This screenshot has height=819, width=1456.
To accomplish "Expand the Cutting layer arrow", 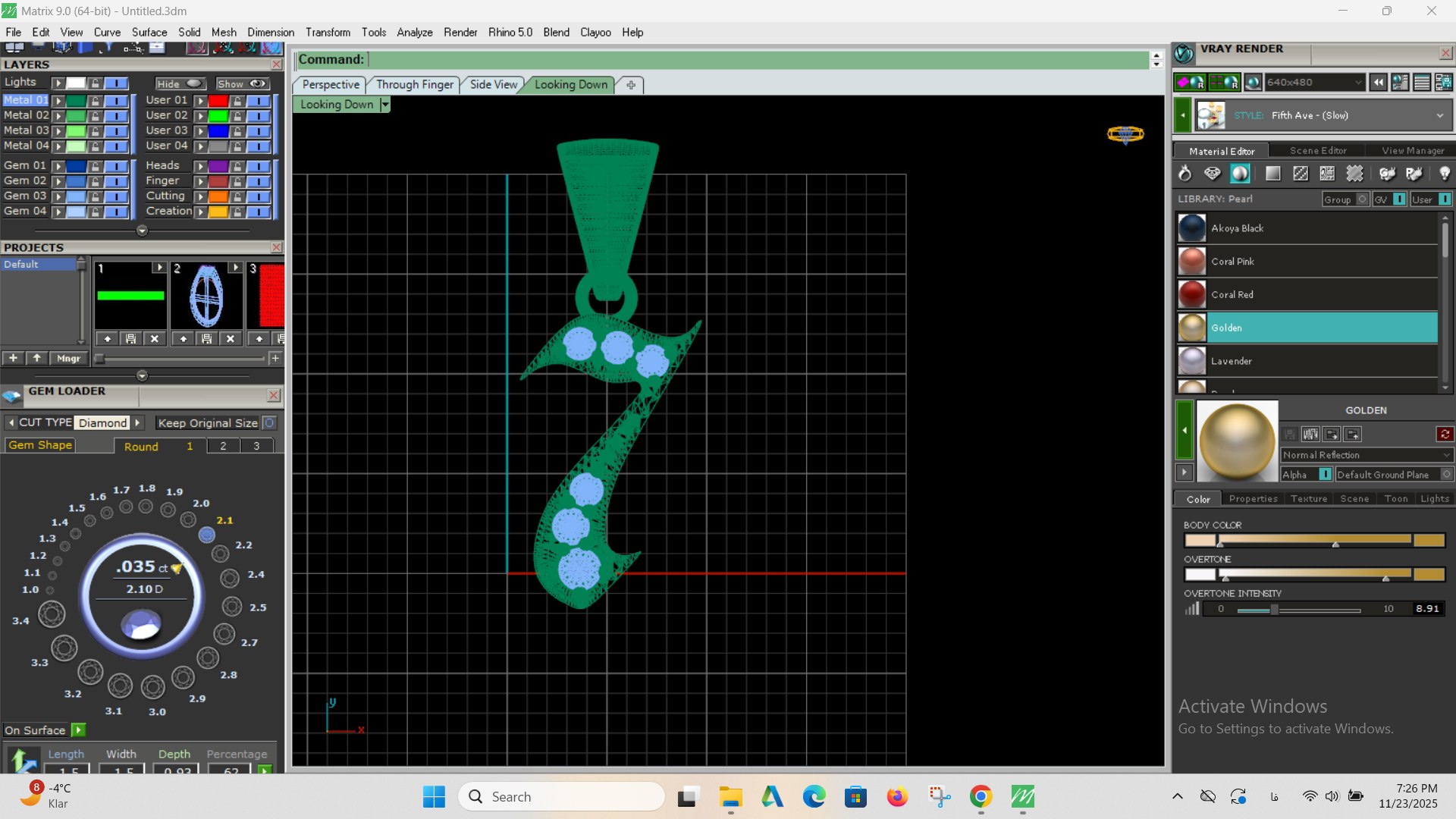I will [200, 196].
